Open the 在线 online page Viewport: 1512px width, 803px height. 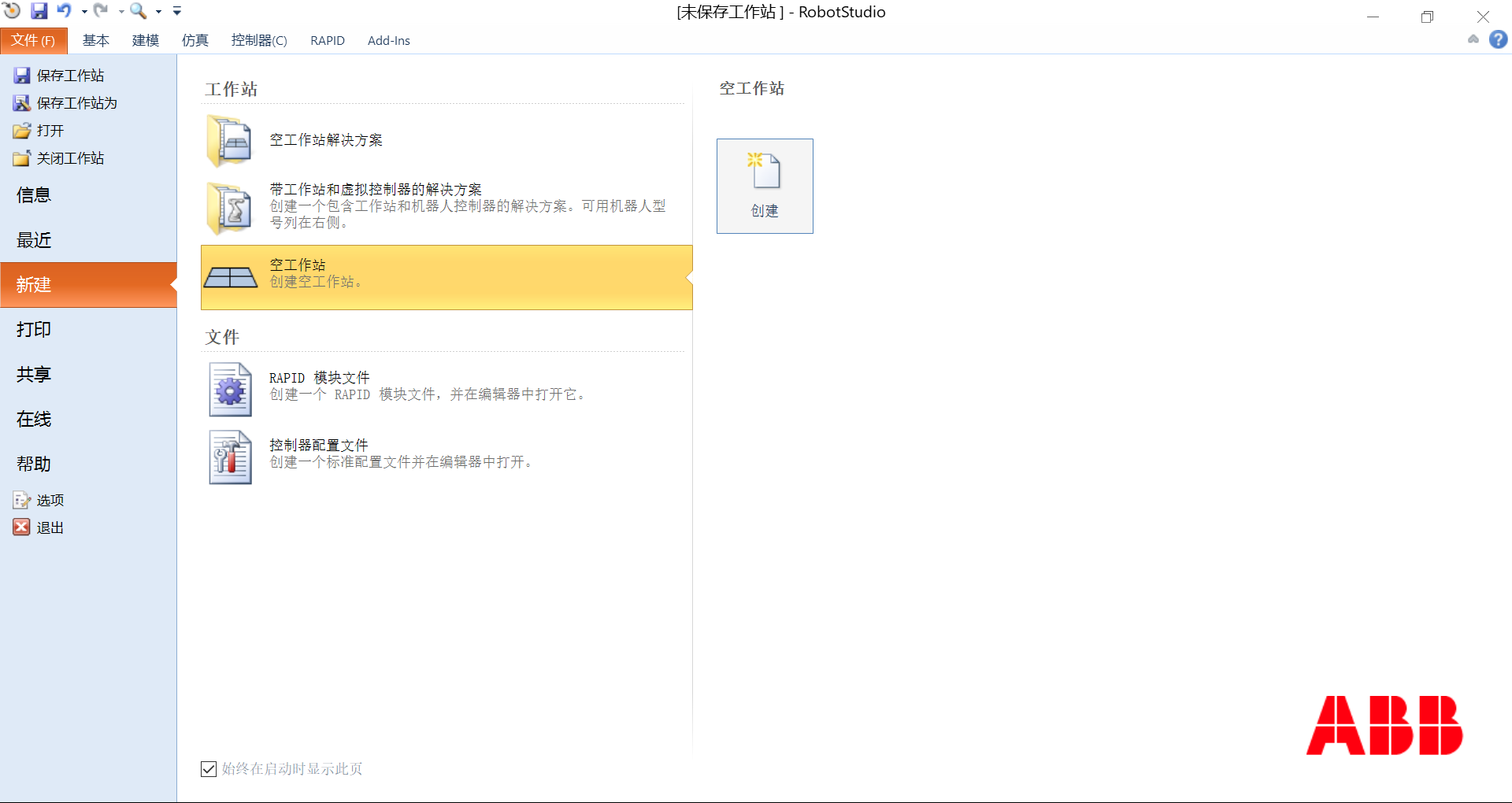88,420
